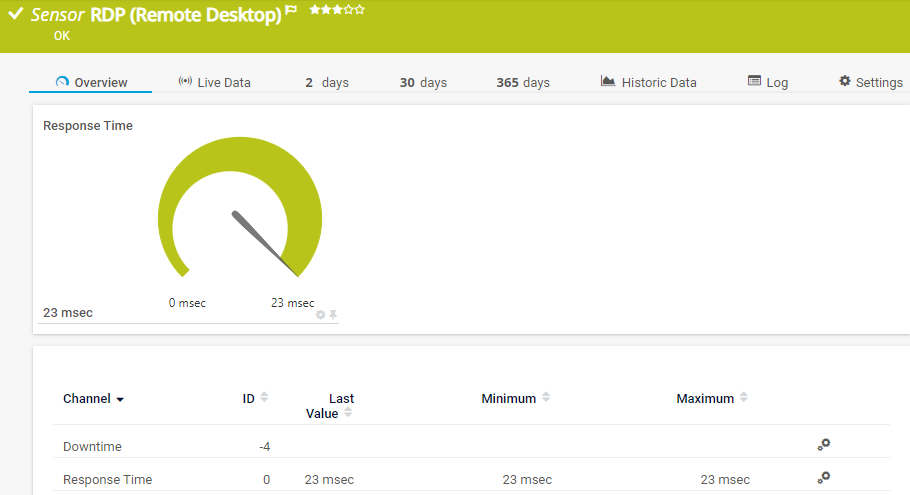This screenshot has width=910, height=495.
Task: Click the pin icon below the gauge
Action: [333, 315]
